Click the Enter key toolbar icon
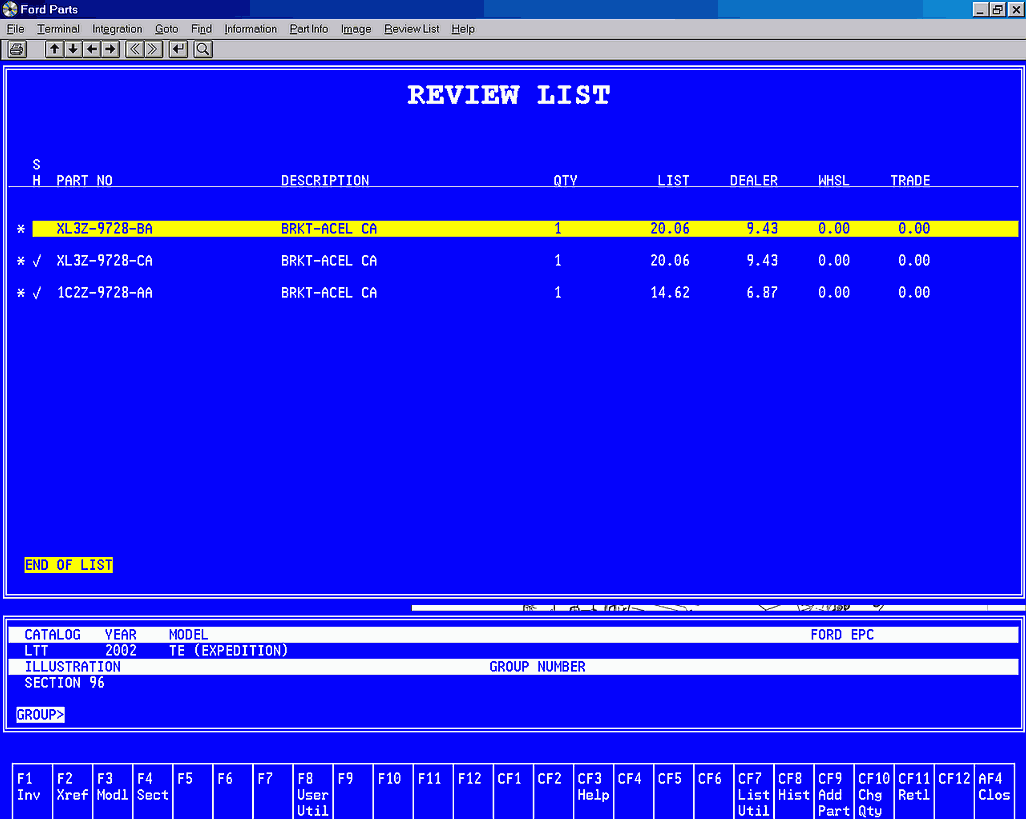Viewport: 1026px width, 820px height. click(178, 49)
